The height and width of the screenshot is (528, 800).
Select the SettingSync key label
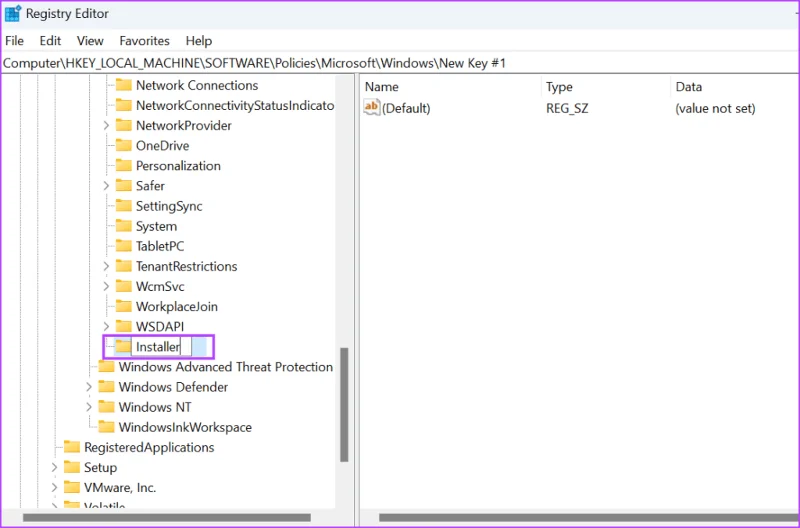point(169,206)
